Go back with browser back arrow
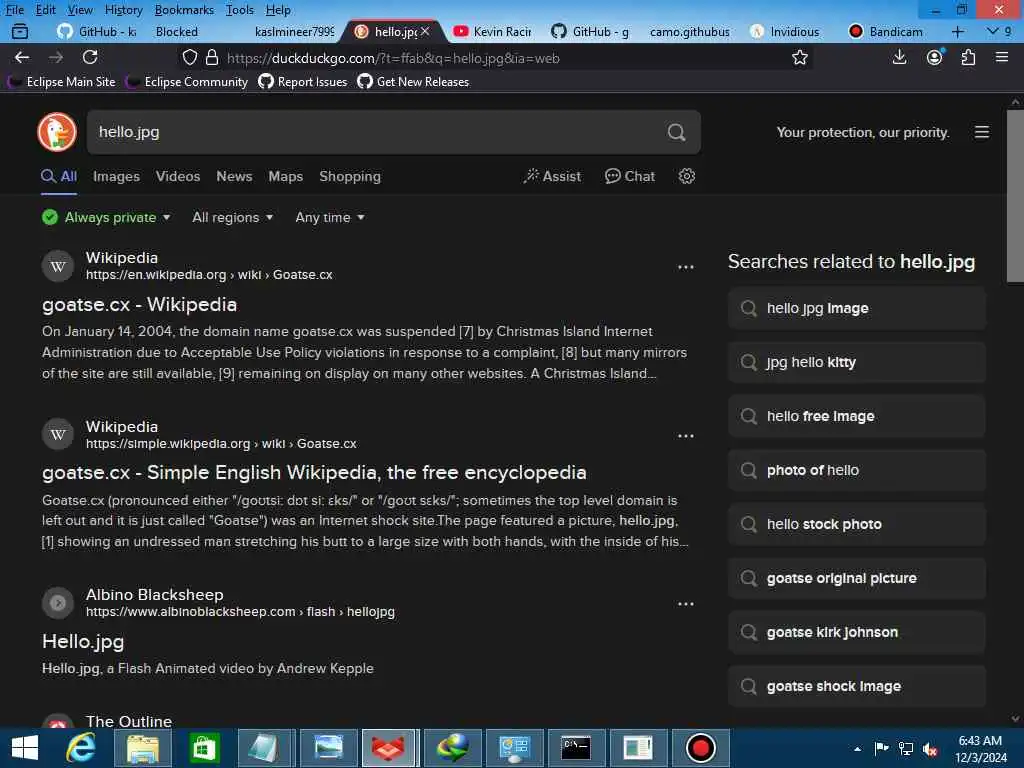 22,57
